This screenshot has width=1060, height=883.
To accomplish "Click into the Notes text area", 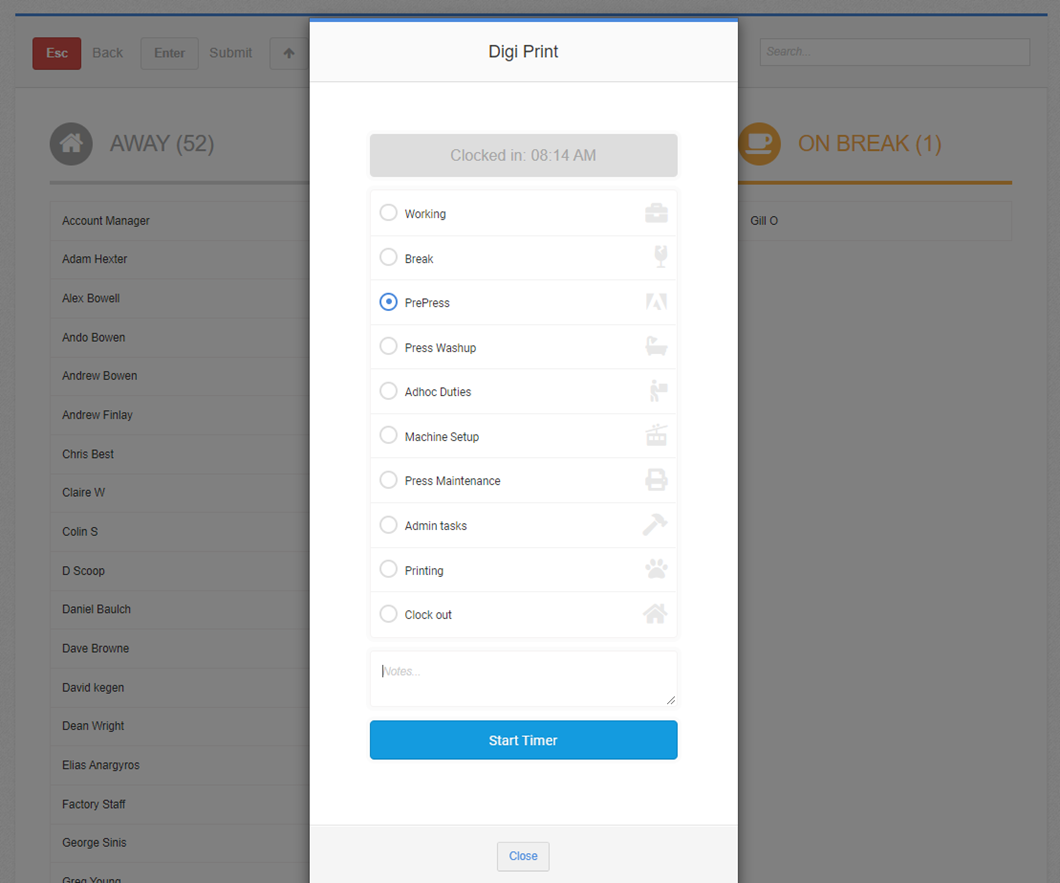I will pyautogui.click(x=523, y=679).
